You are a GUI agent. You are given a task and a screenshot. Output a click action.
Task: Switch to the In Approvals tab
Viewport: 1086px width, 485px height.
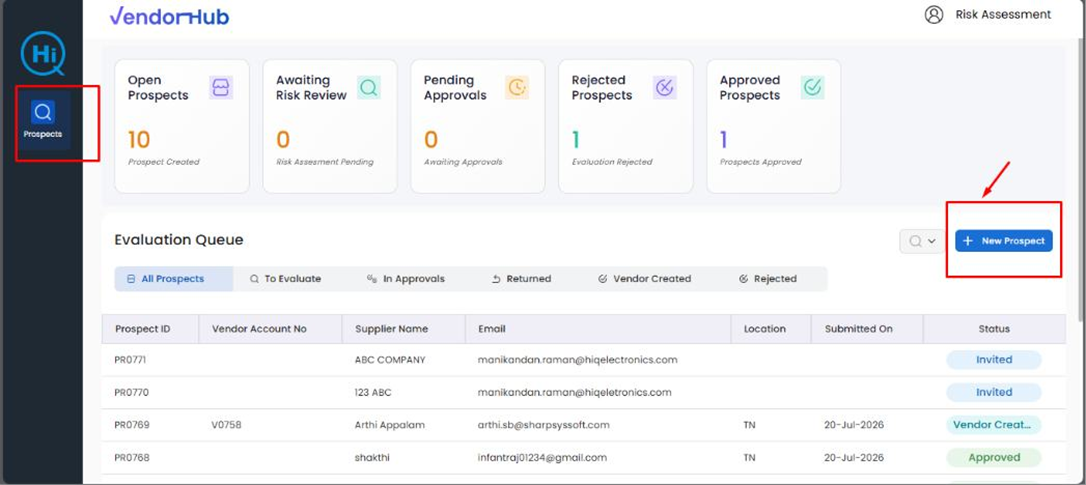[x=406, y=279]
